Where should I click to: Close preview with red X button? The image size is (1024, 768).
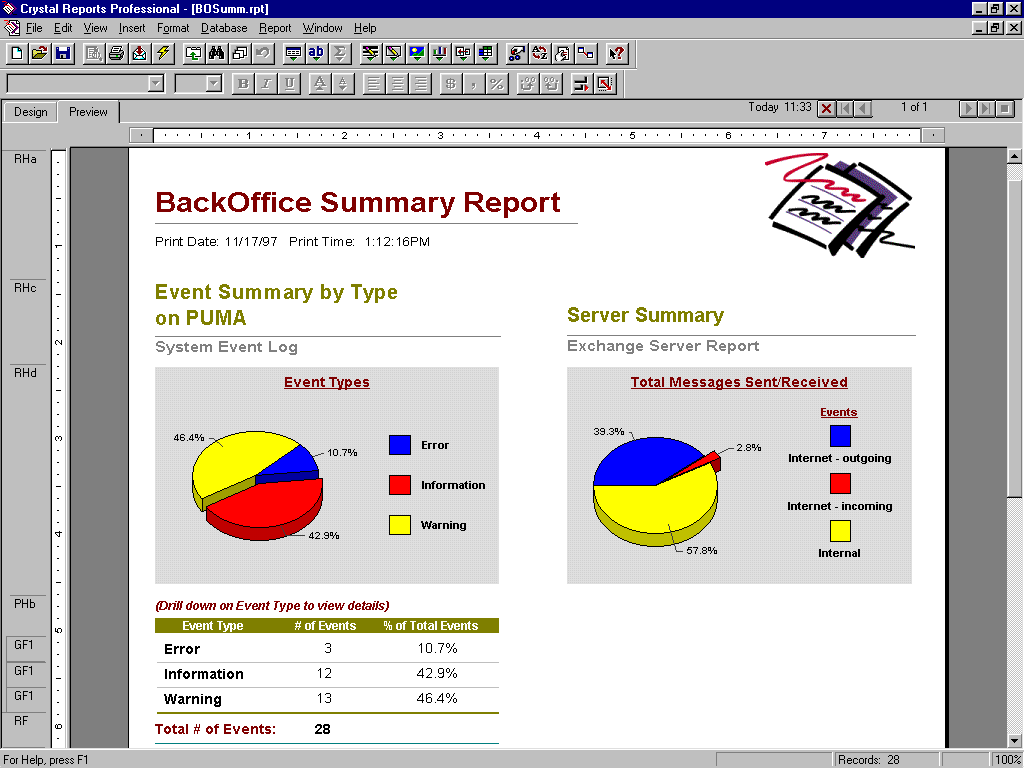click(x=826, y=108)
